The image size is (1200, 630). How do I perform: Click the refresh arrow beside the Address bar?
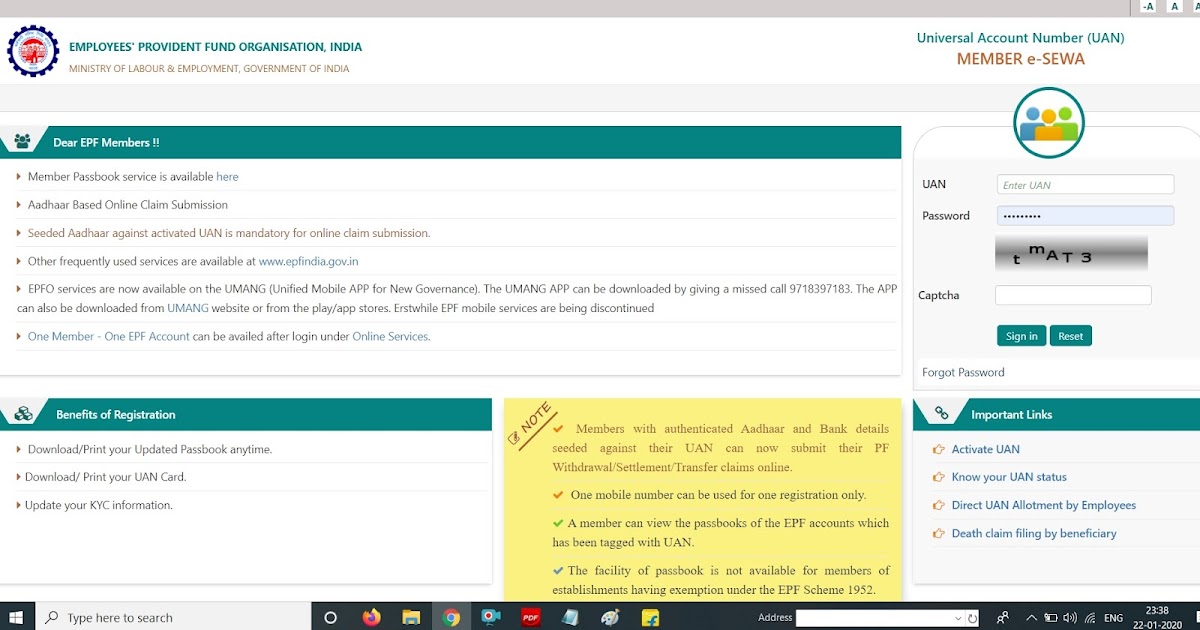click(972, 617)
